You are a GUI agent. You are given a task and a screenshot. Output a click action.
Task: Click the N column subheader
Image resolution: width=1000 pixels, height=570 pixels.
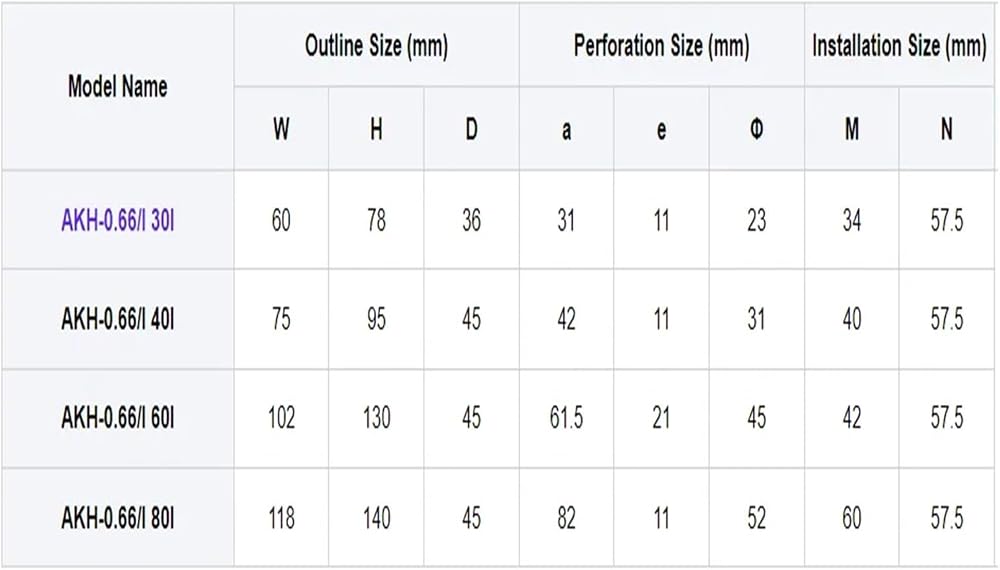click(x=946, y=129)
